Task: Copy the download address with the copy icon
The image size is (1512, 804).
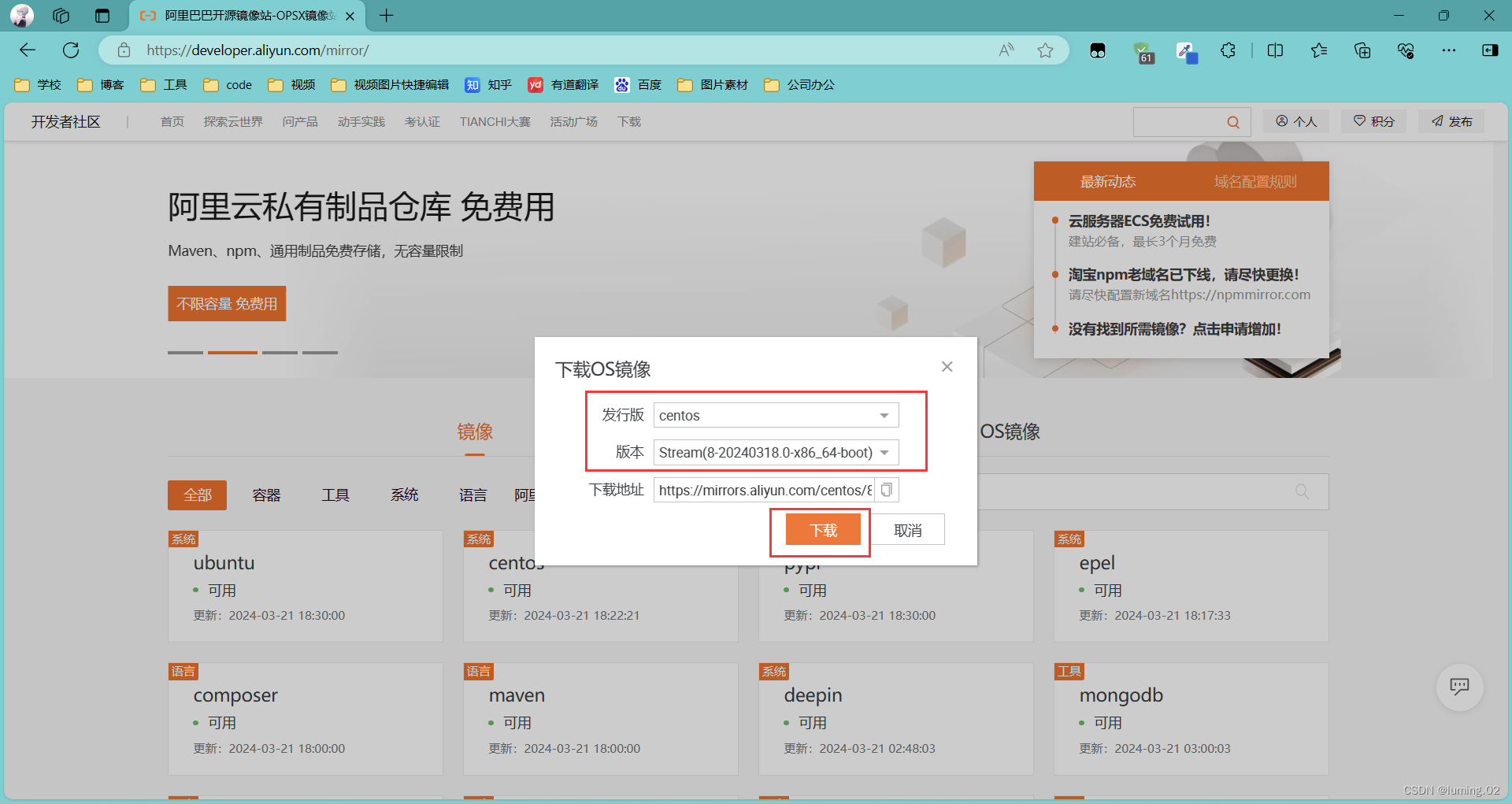Action: 887,490
